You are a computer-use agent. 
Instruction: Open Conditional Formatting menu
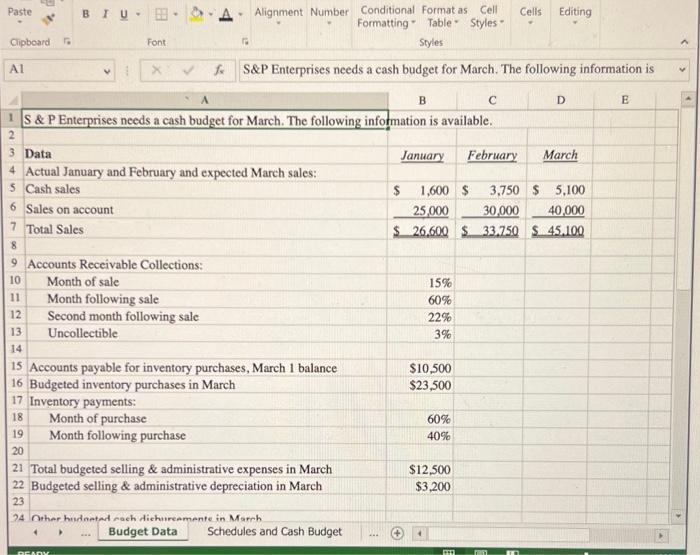point(387,16)
